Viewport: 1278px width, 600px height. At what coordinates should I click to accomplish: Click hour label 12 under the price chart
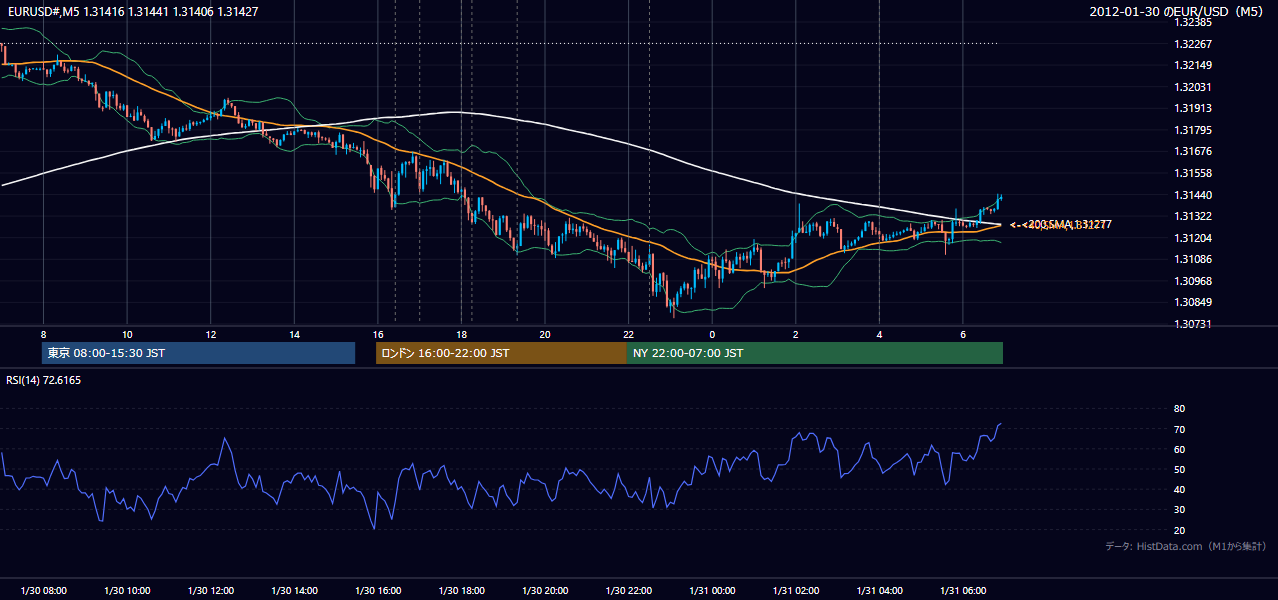(x=211, y=334)
